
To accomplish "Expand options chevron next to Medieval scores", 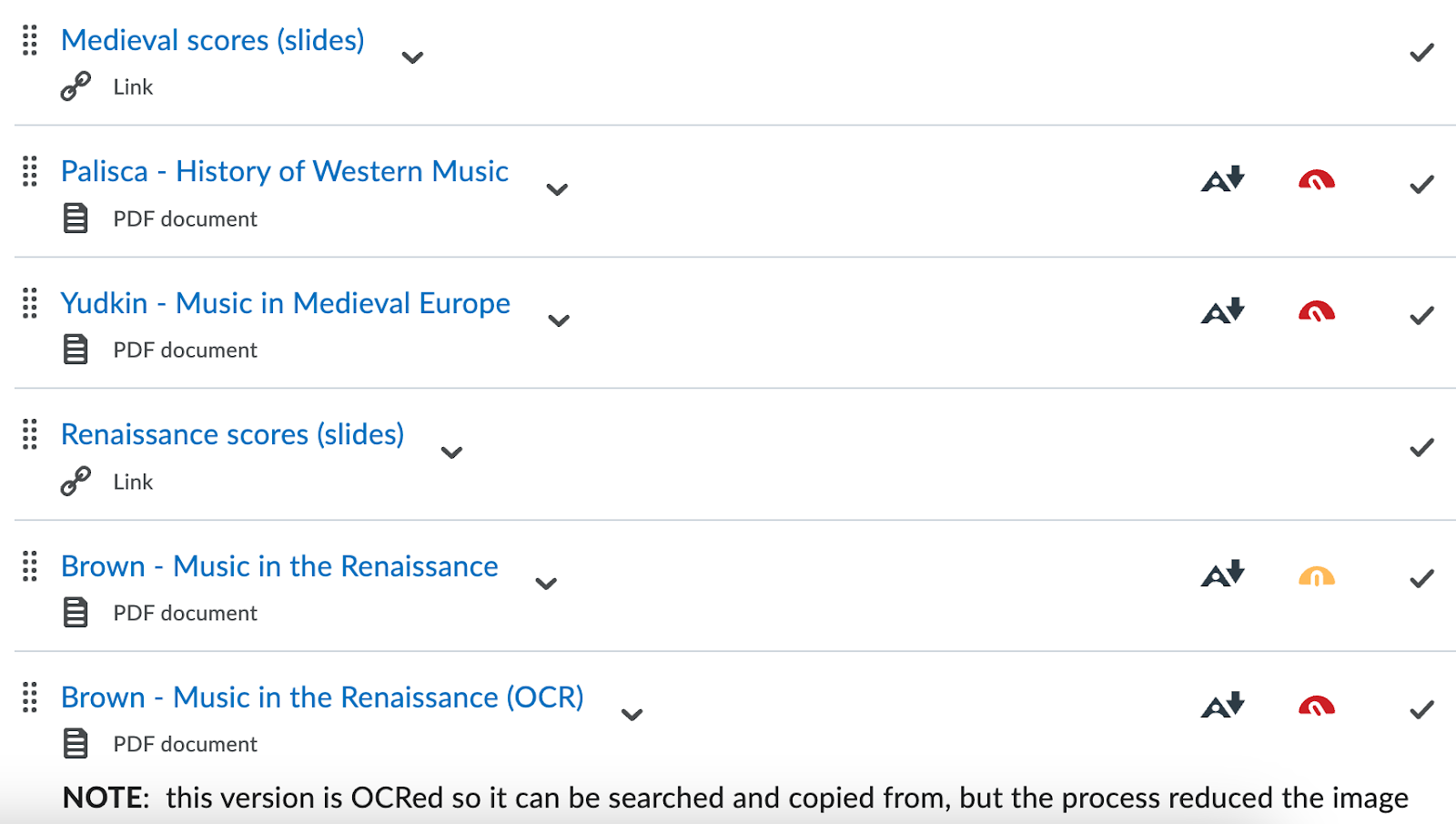I will tap(412, 57).
